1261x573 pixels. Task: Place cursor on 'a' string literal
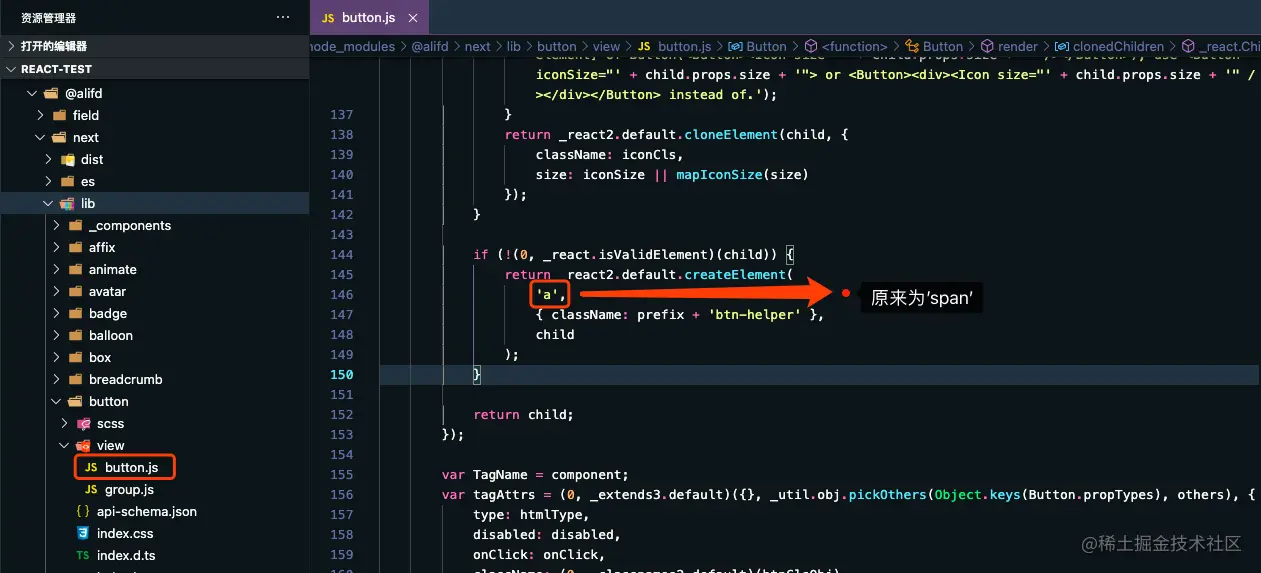coord(547,294)
